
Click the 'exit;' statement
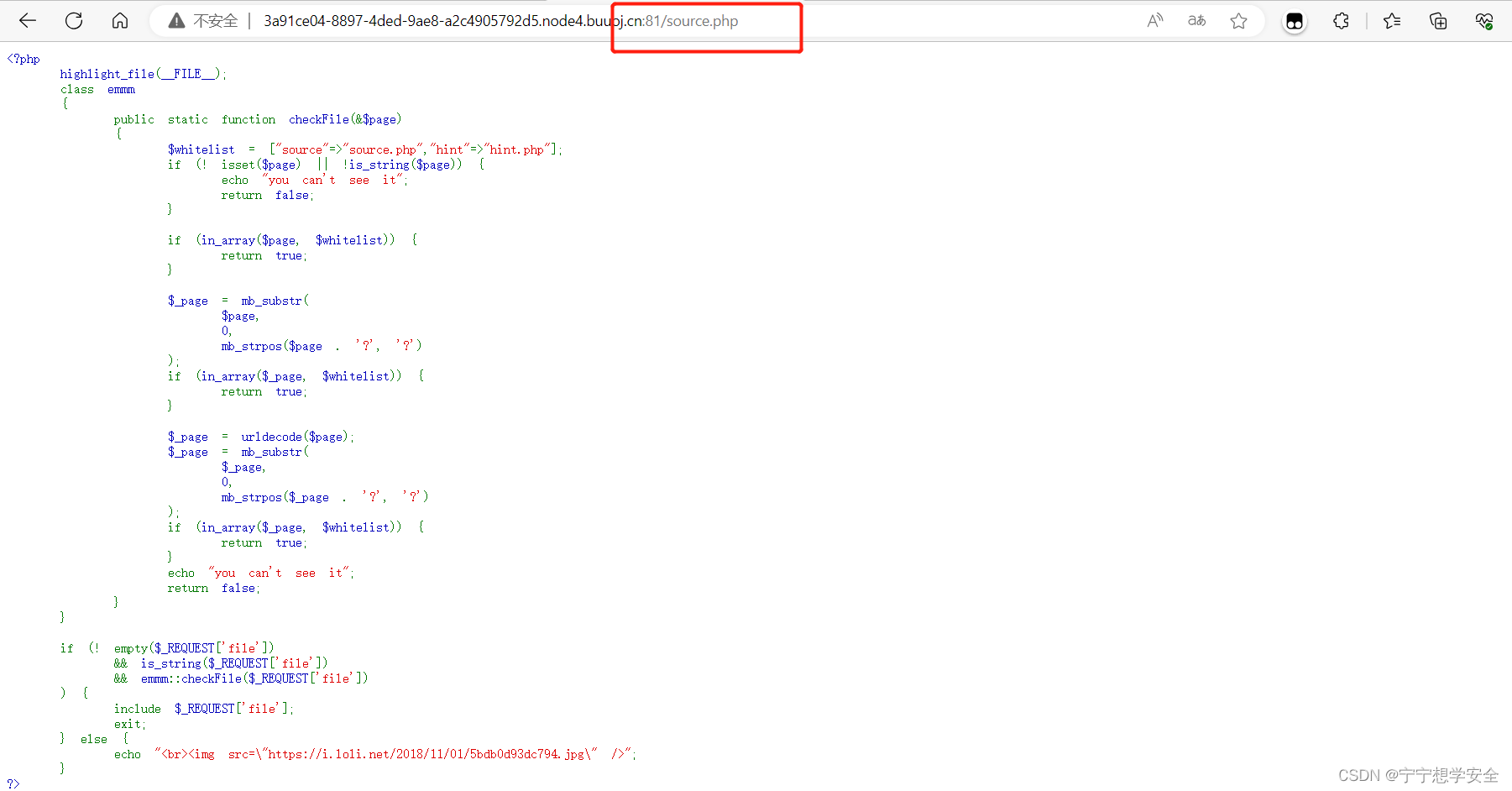click(x=130, y=724)
